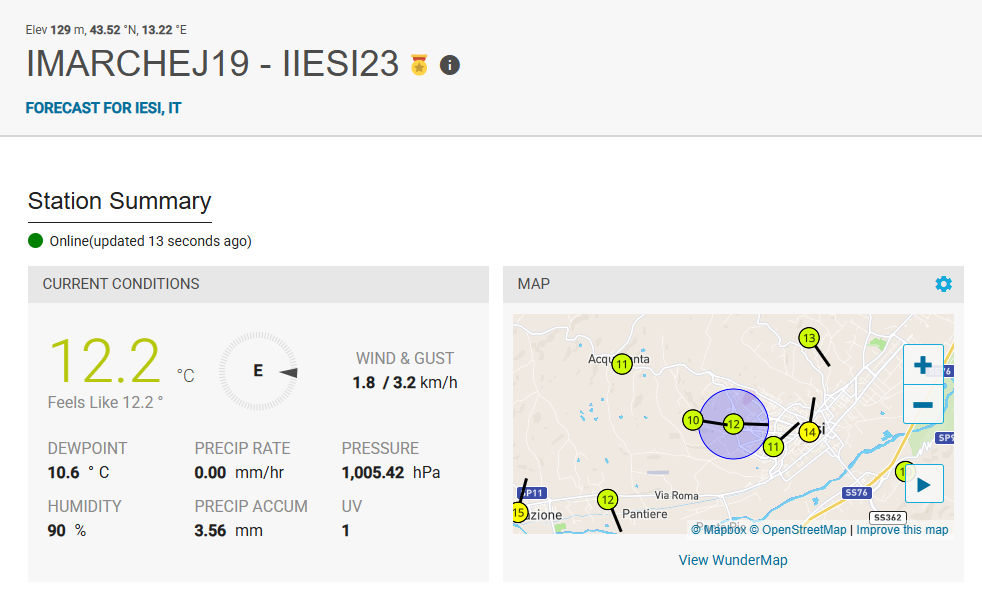This screenshot has width=982, height=595.
Task: Select the station marker labeled 14
Action: tap(809, 432)
